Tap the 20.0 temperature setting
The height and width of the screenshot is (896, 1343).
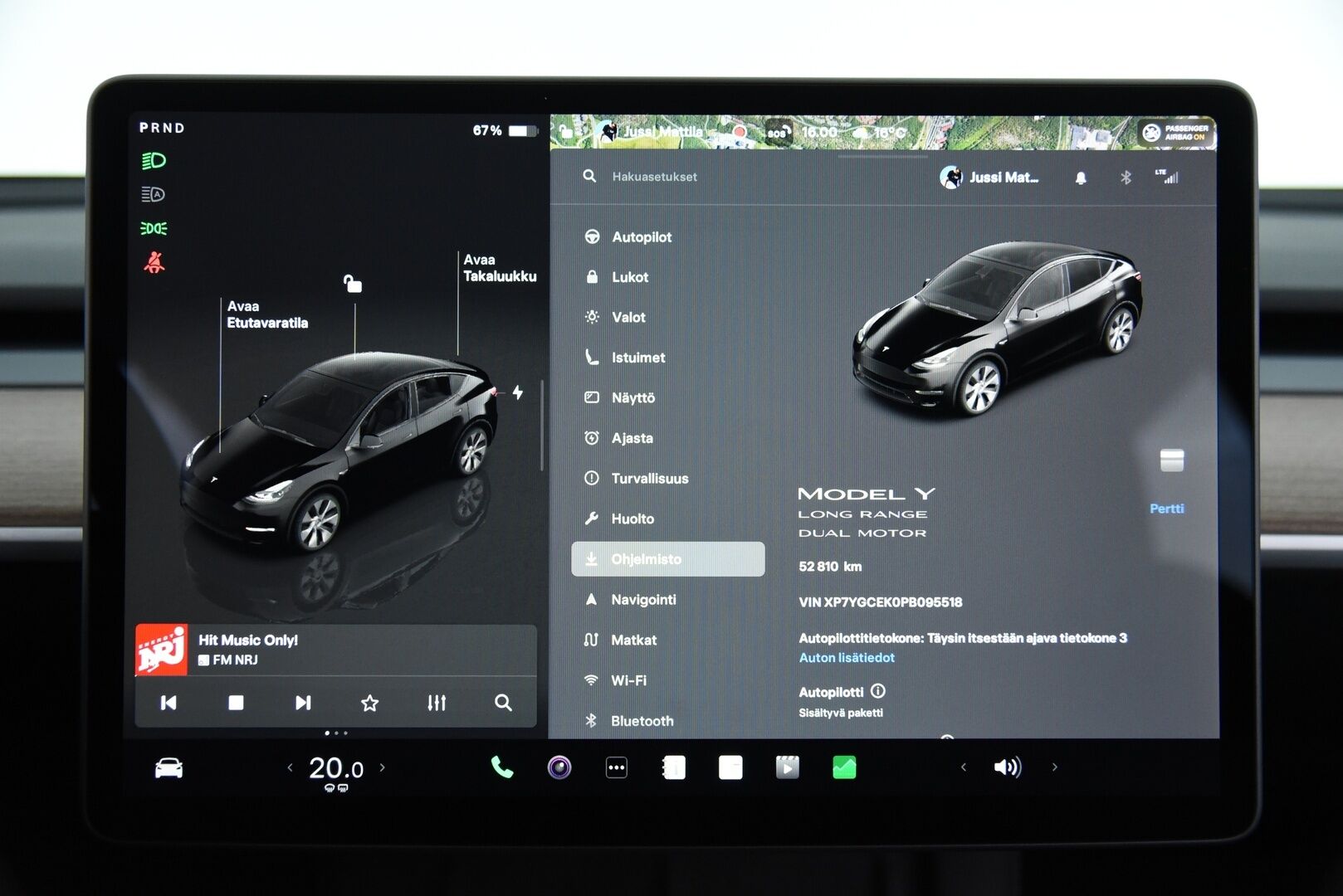335,769
